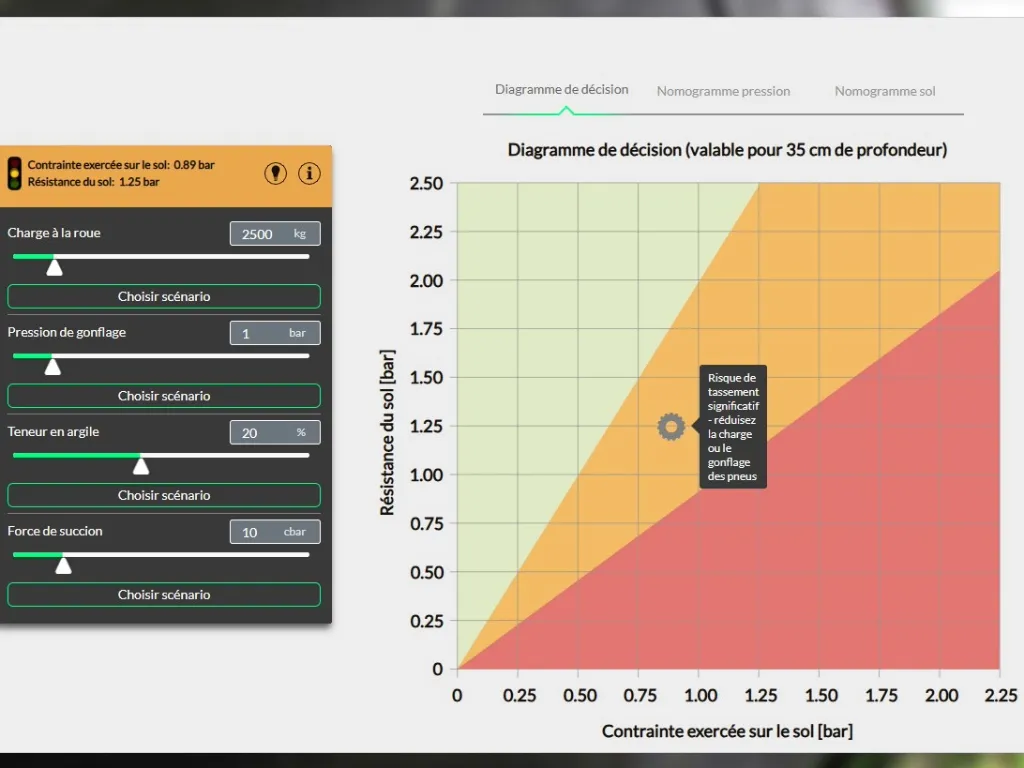Click the 2.25 x-axis tick label
This screenshot has height=768, width=1024.
[1001, 696]
